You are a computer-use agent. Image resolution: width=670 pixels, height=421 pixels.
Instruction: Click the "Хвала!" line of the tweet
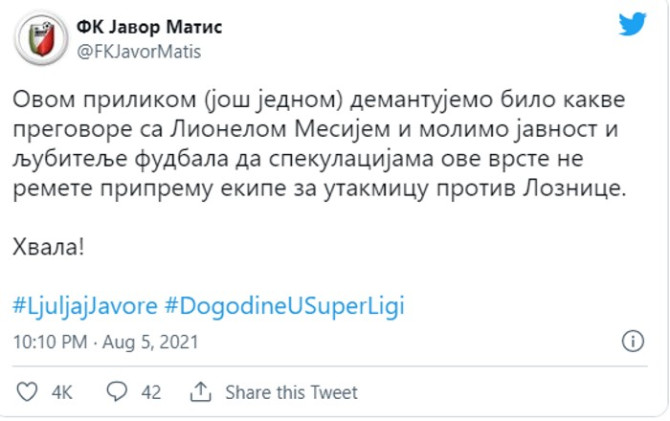[x=50, y=244]
